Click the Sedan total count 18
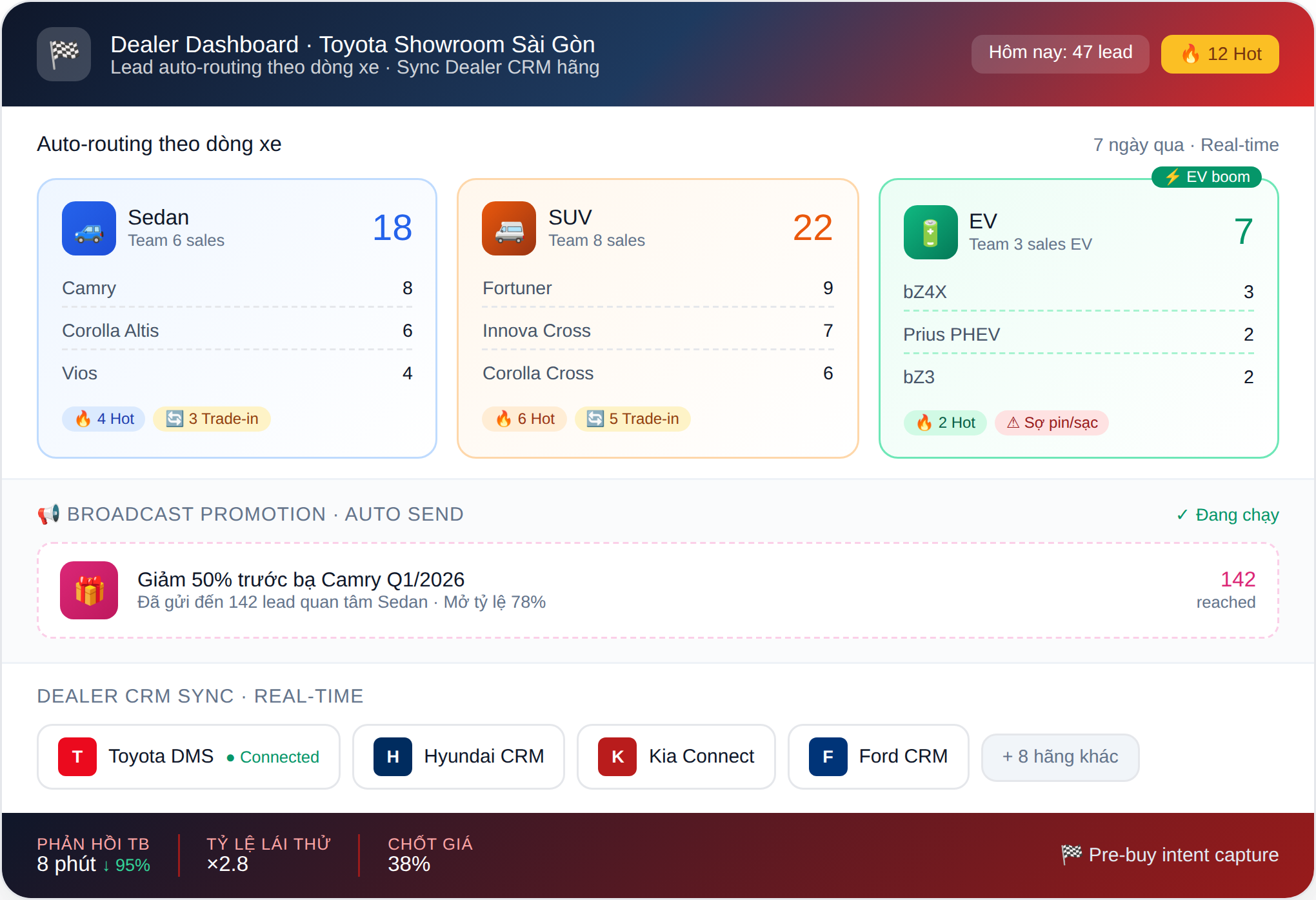This screenshot has width=1316, height=900. (x=392, y=228)
